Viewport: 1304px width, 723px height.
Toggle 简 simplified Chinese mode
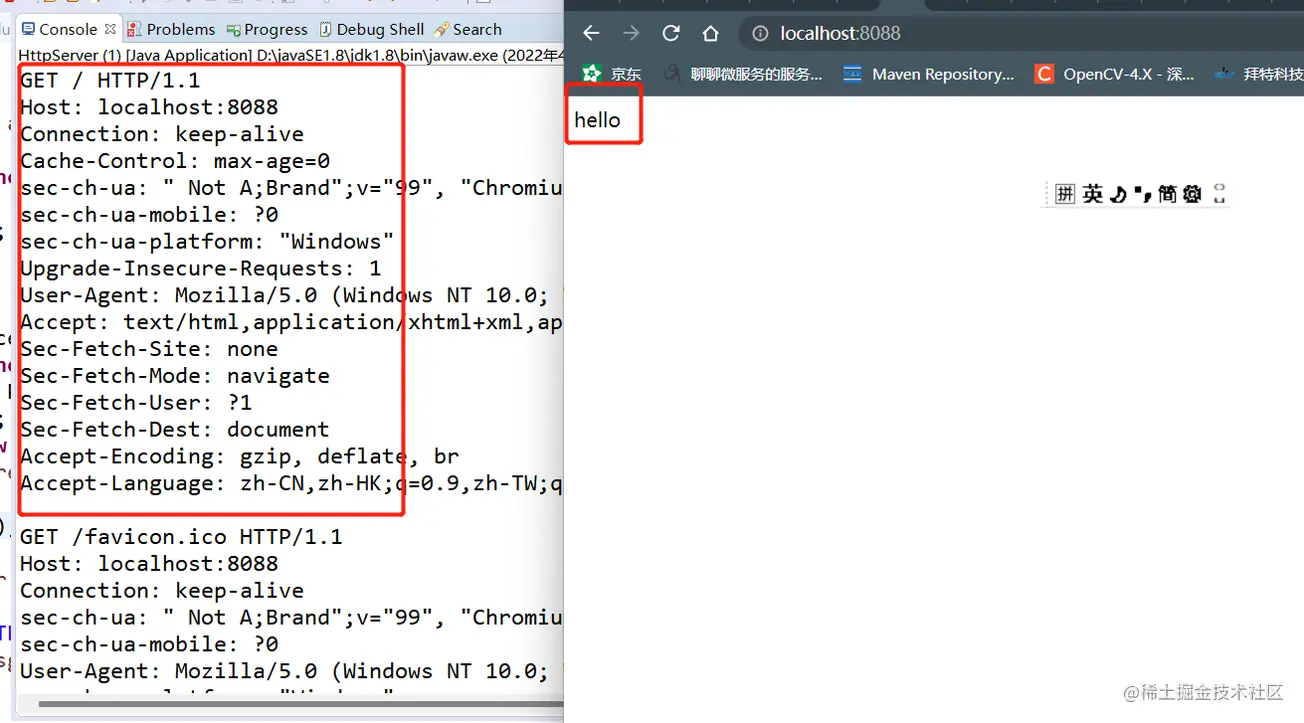click(1167, 194)
